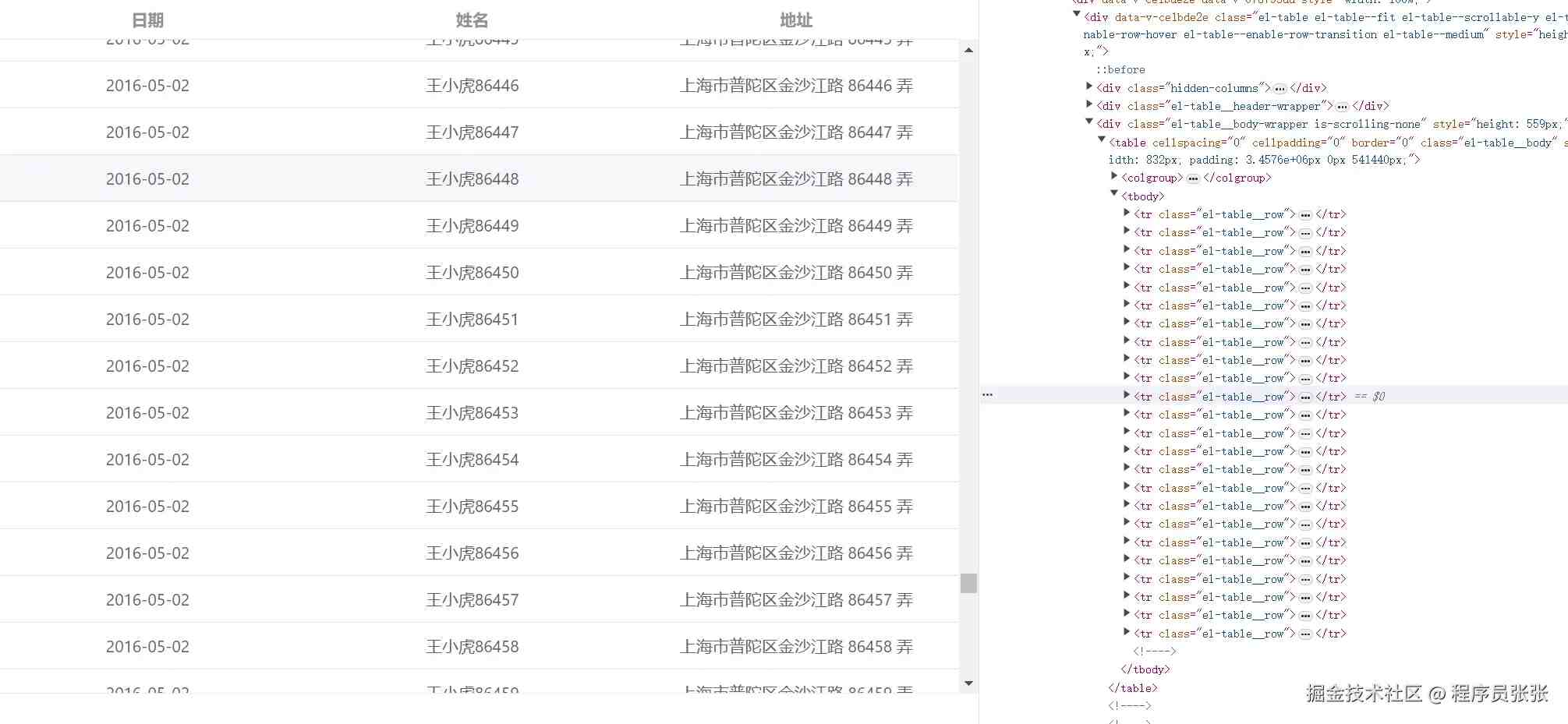Click ellipsis in first el-table__row under tbody
The height and width of the screenshot is (724, 1568).
1305,215
